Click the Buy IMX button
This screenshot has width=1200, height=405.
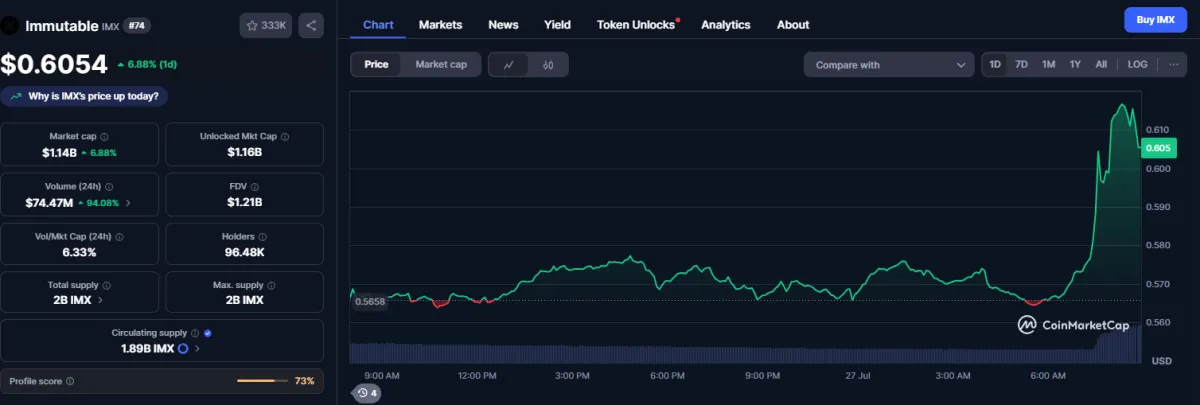tap(1155, 20)
